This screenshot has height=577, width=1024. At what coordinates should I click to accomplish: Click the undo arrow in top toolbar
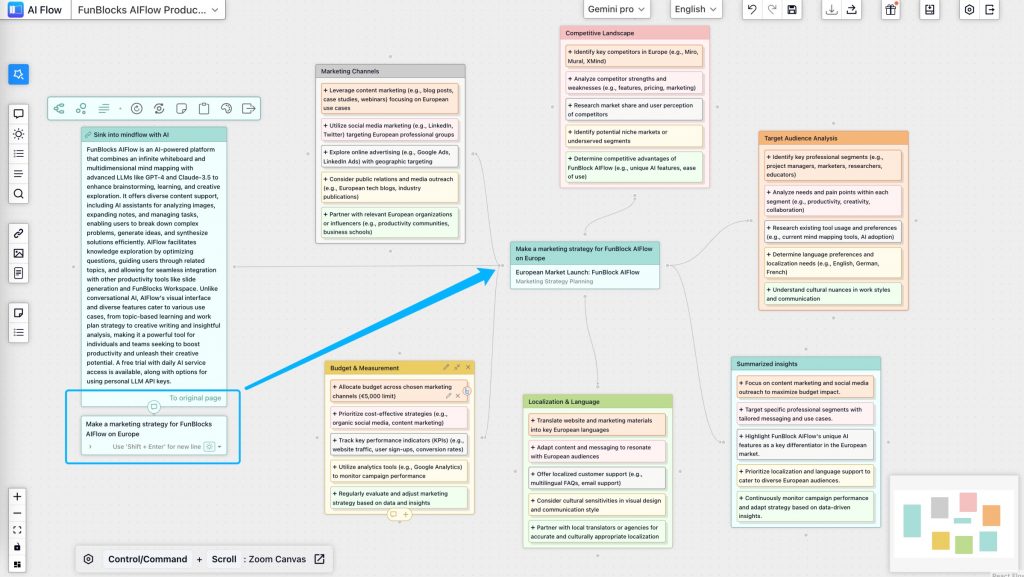[751, 10]
